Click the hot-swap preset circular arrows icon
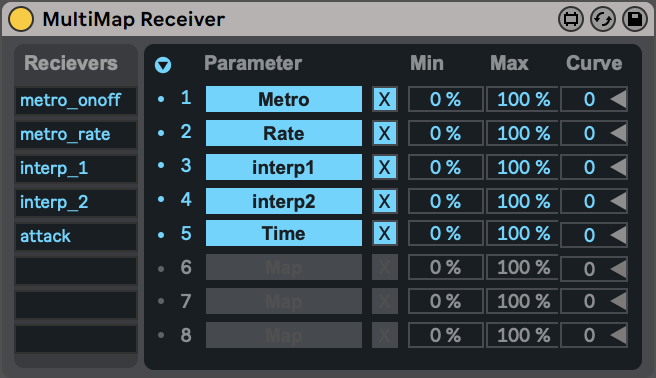656x378 pixels. click(x=602, y=19)
